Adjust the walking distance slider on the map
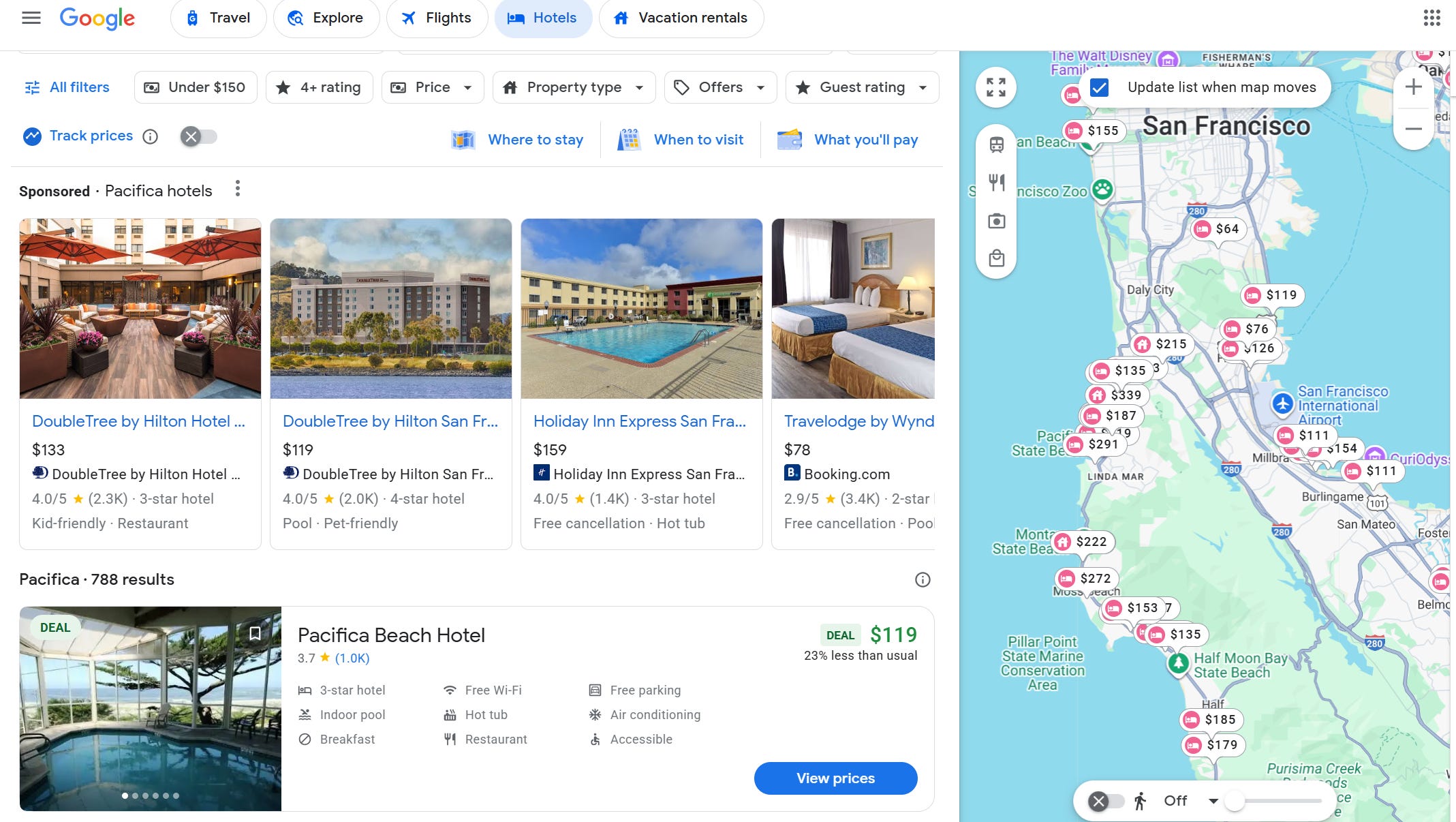The image size is (1456, 822). [1234, 801]
